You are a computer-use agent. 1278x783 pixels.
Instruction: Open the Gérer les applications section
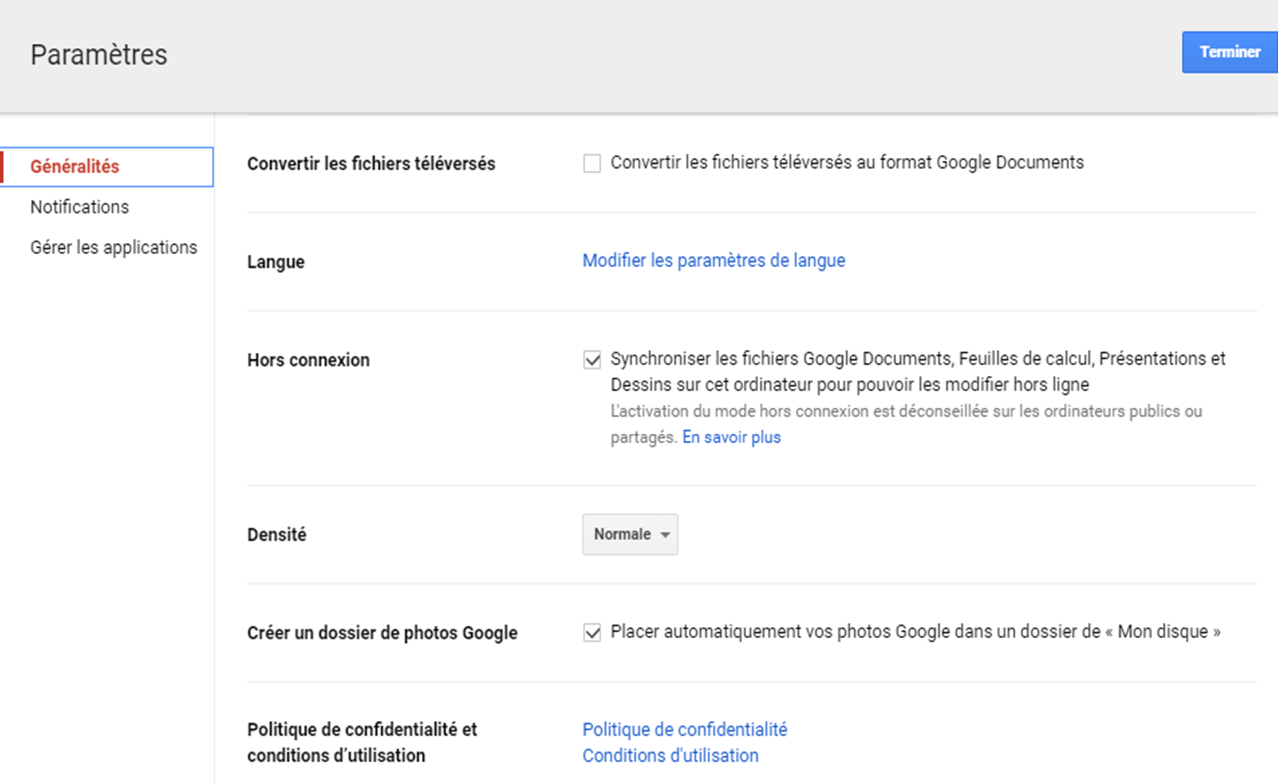pos(113,247)
